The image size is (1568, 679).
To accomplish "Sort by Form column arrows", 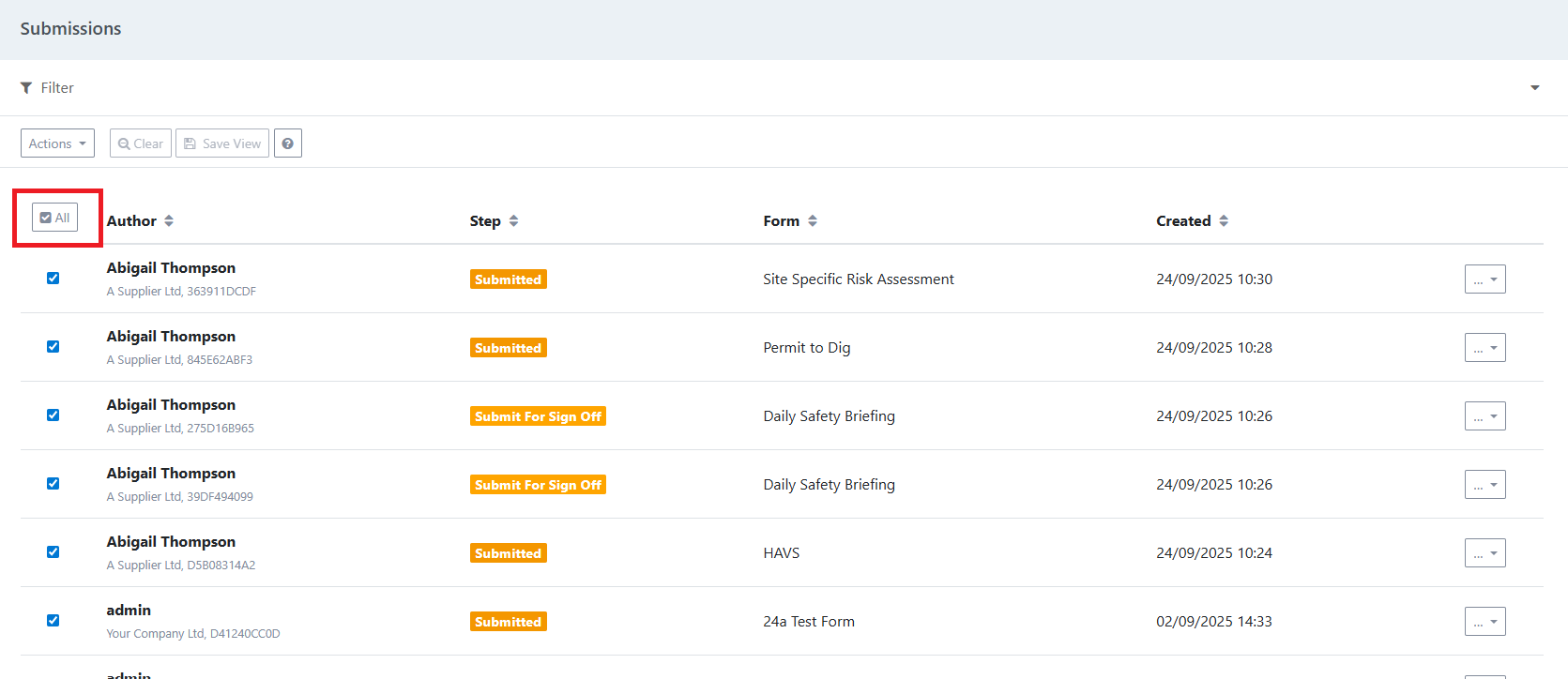I will coord(813,221).
